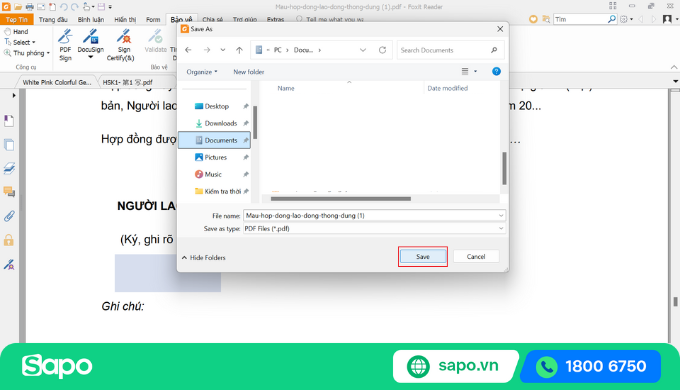
Task: Click the Redo arrow icon
Action: point(75,7)
